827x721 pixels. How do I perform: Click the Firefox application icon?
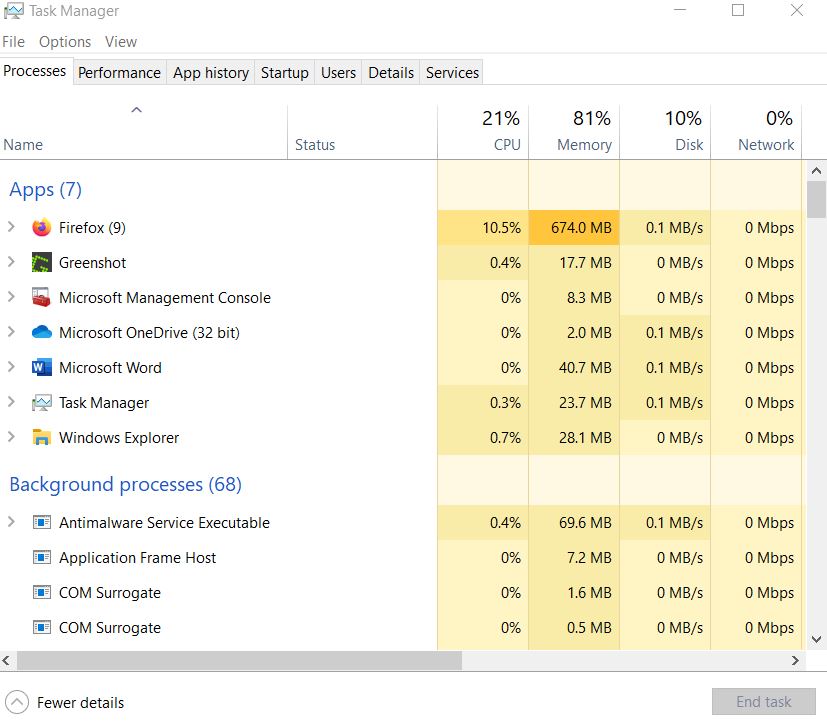[40, 227]
